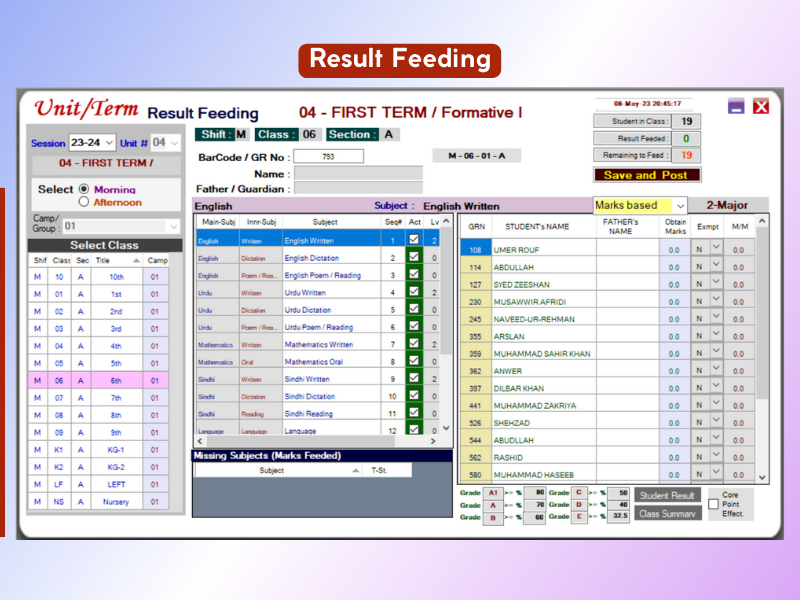The image size is (800, 600).
Task: Enable the Core Point Effect checkbox
Action: (713, 504)
